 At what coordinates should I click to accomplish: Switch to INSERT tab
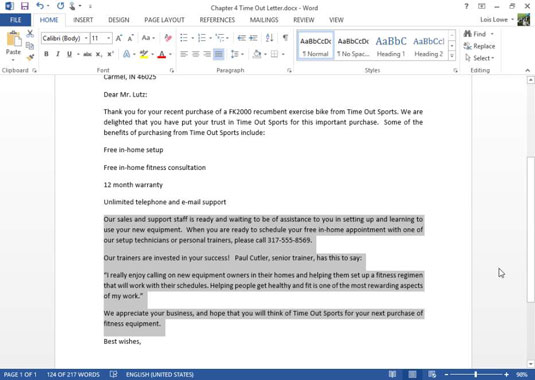83,20
